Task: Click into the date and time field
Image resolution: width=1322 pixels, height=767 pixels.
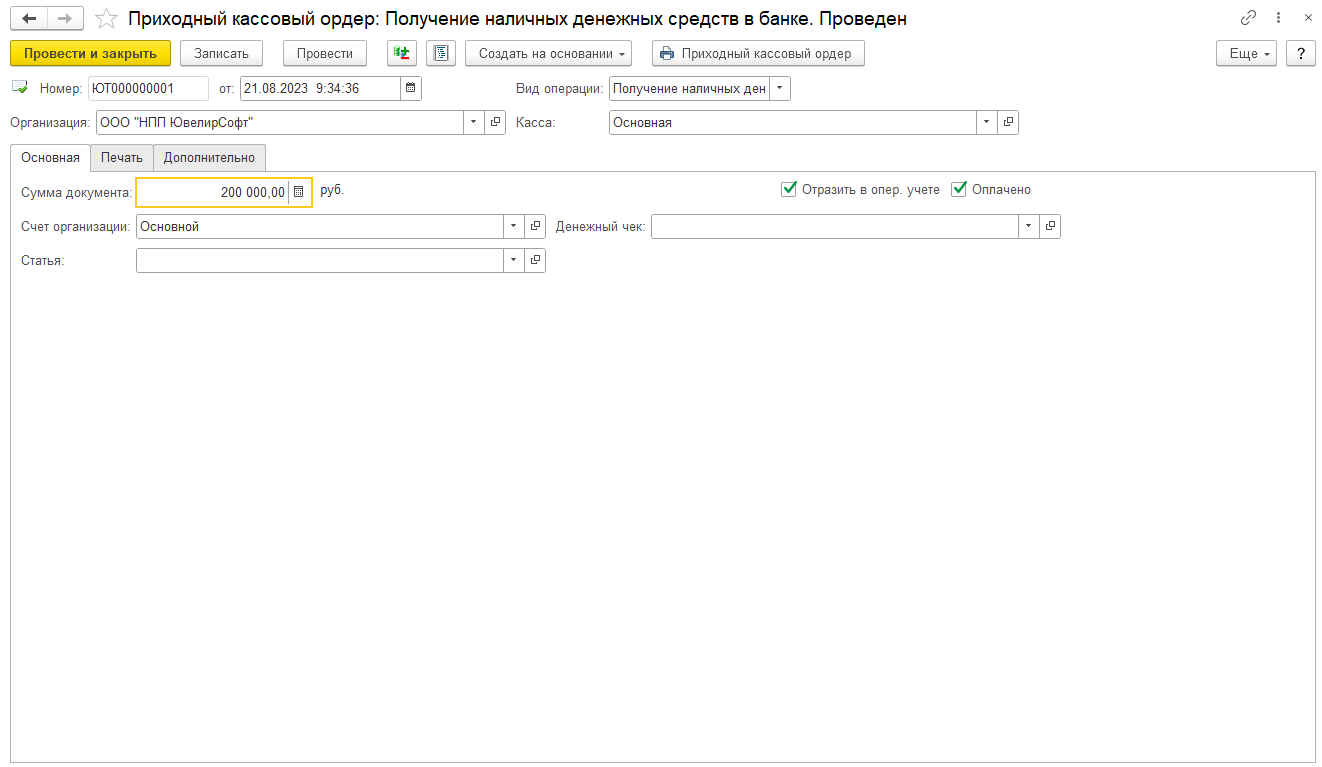Action: (x=321, y=88)
